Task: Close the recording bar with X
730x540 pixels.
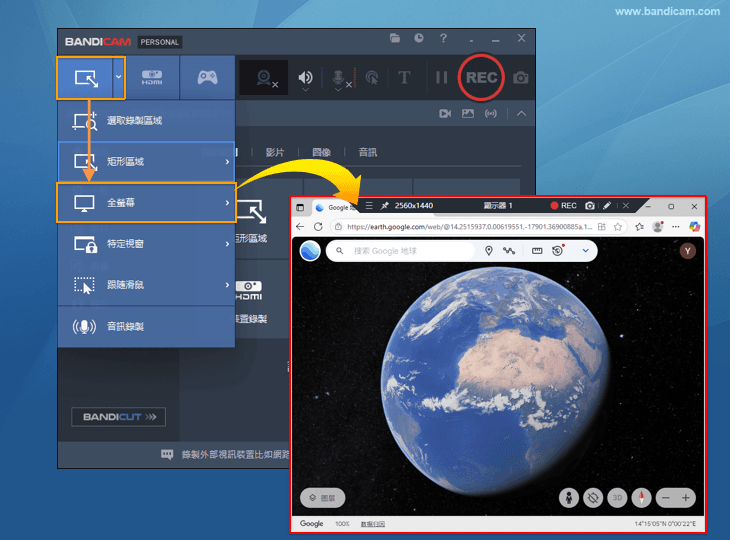Action: [x=626, y=206]
